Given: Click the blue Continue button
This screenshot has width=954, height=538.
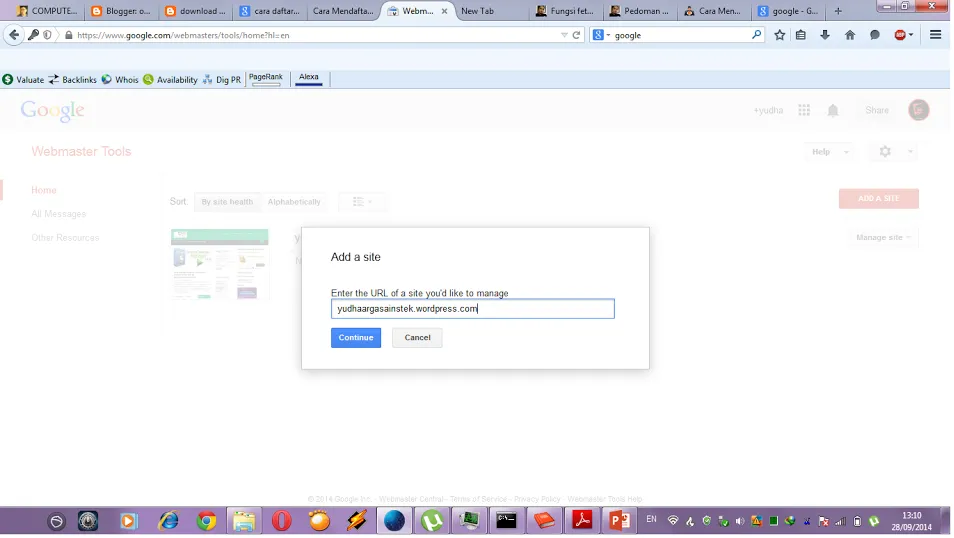Looking at the screenshot, I should [x=356, y=338].
